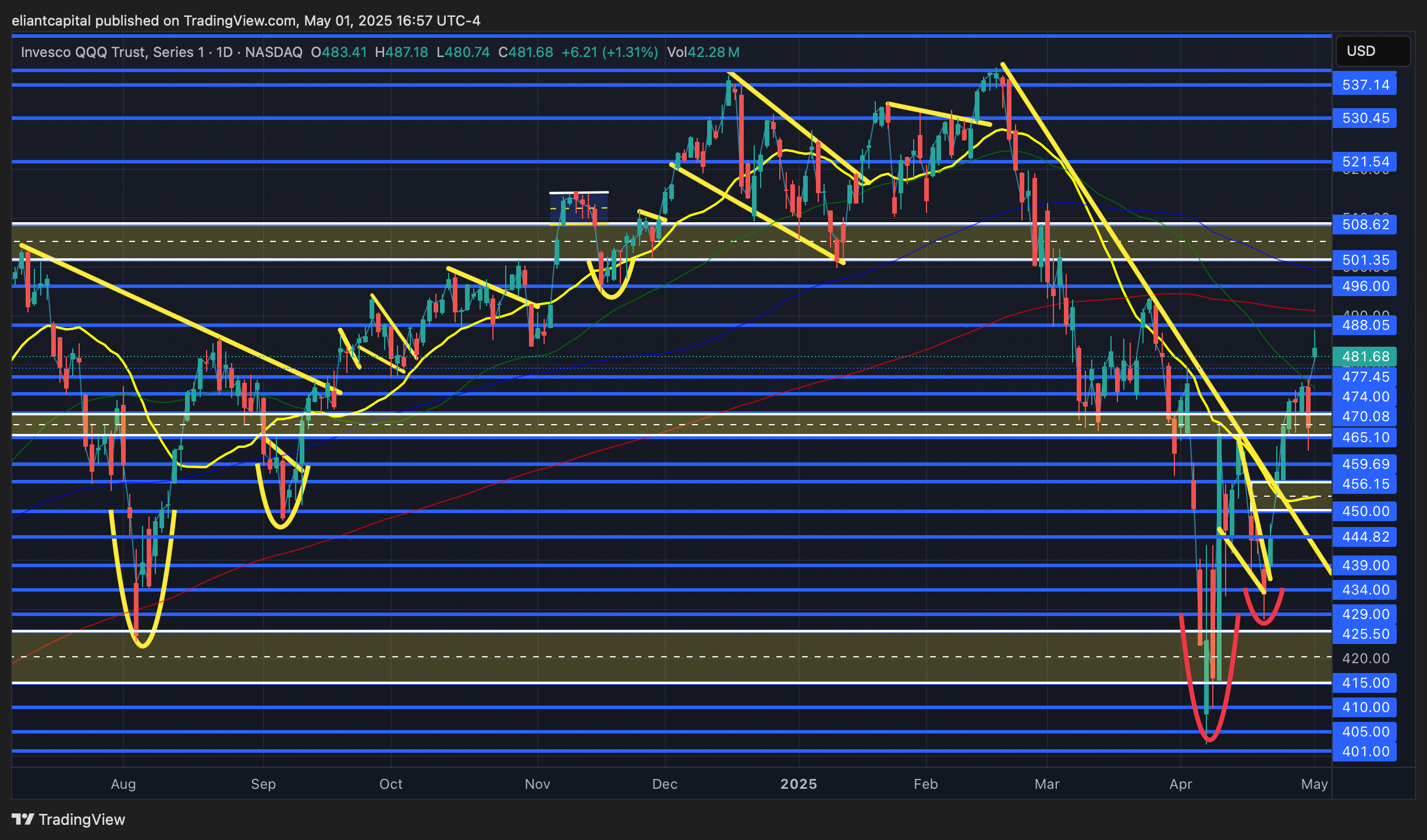This screenshot has width=1427, height=840.
Task: Click the 501.35 price level label
Action: tap(1365, 260)
